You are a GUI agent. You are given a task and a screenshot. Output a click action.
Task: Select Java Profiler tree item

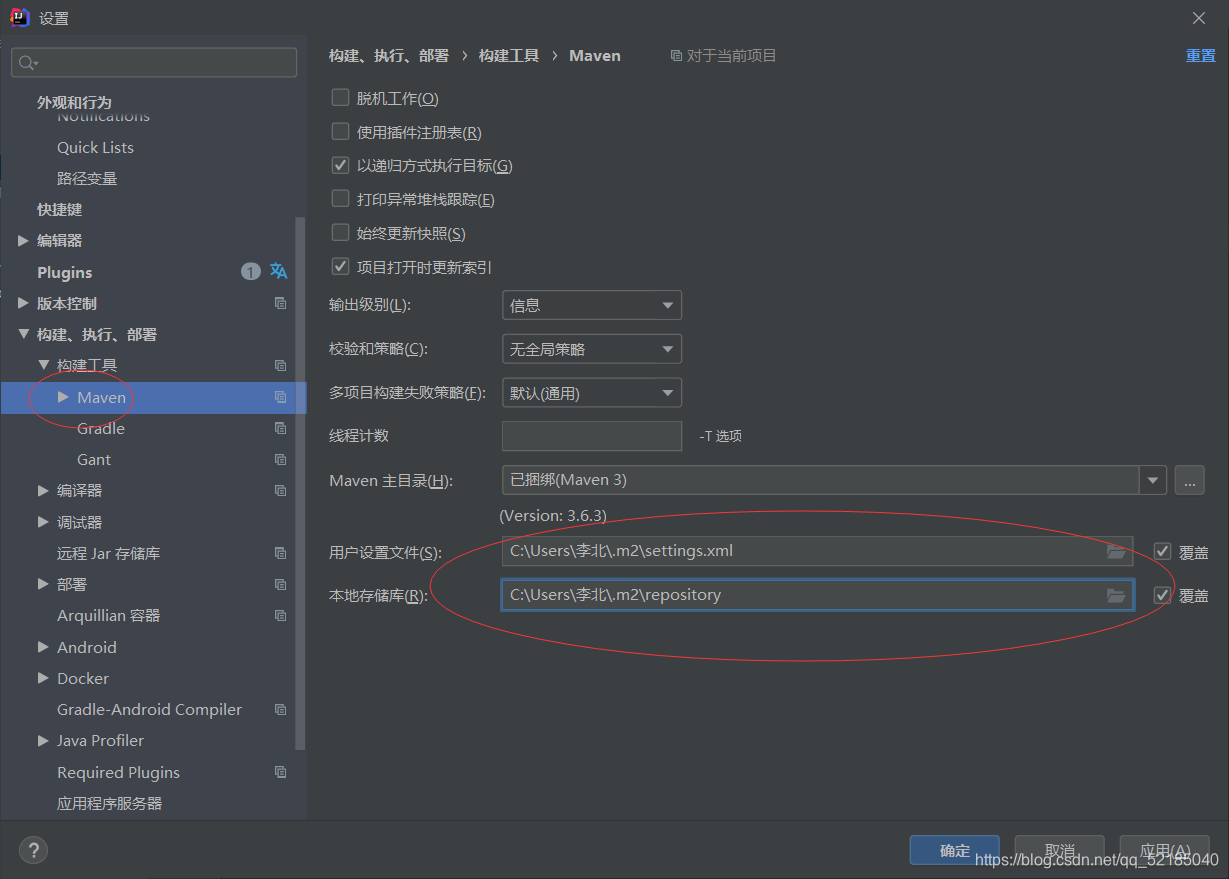coord(100,740)
